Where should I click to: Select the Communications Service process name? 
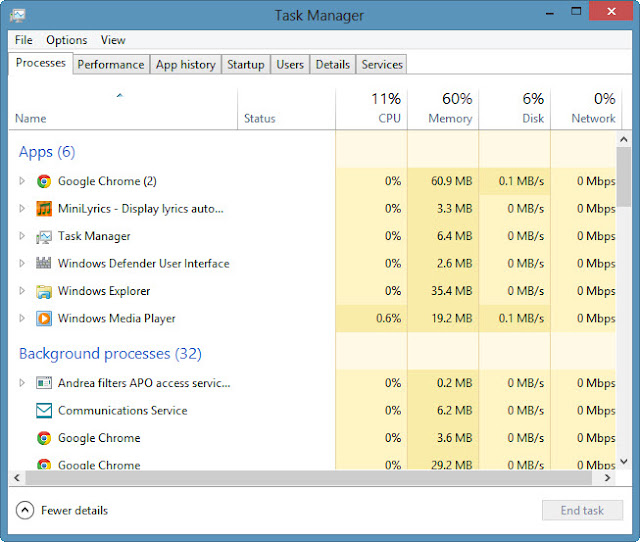123,411
